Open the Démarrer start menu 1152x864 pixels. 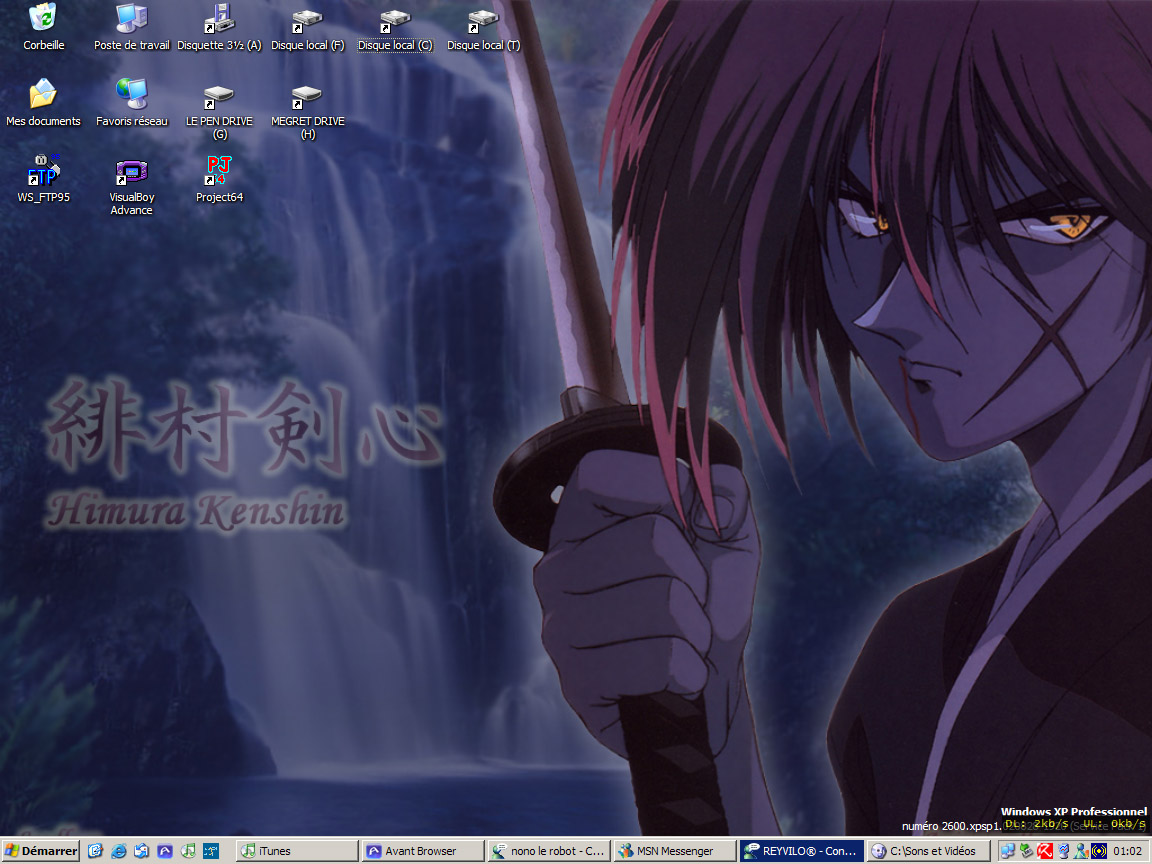pyautogui.click(x=40, y=851)
